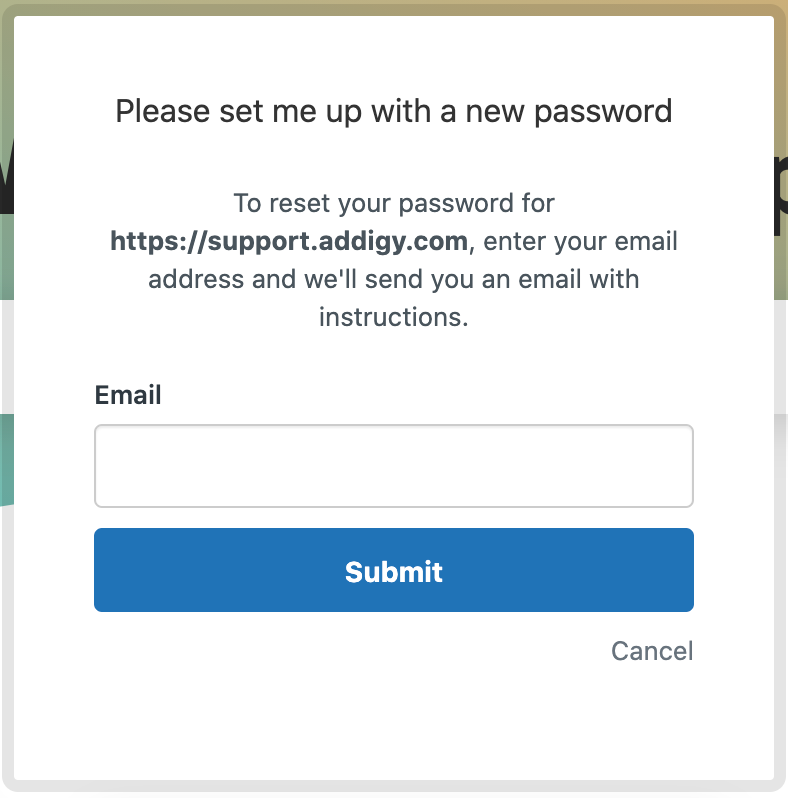
Task: Activate the text field under Email
Action: pos(393,466)
